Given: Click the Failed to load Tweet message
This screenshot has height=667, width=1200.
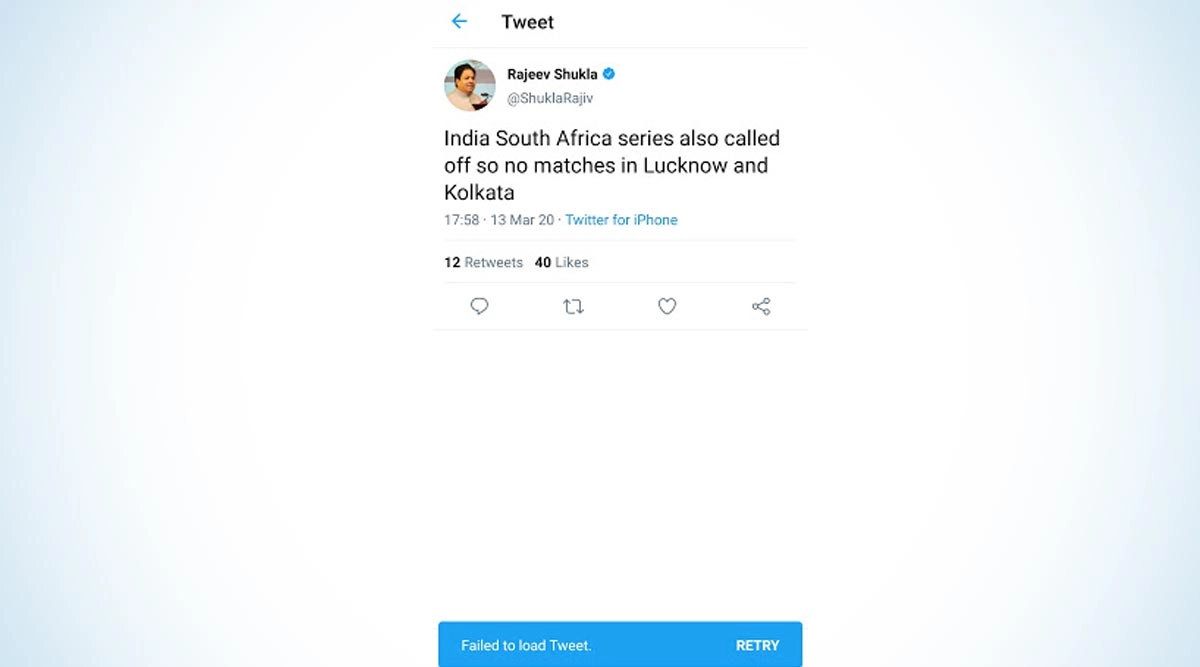Looking at the screenshot, I should [x=526, y=645].
